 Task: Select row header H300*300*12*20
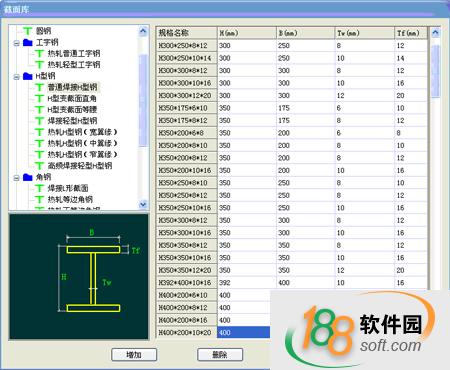(x=186, y=95)
